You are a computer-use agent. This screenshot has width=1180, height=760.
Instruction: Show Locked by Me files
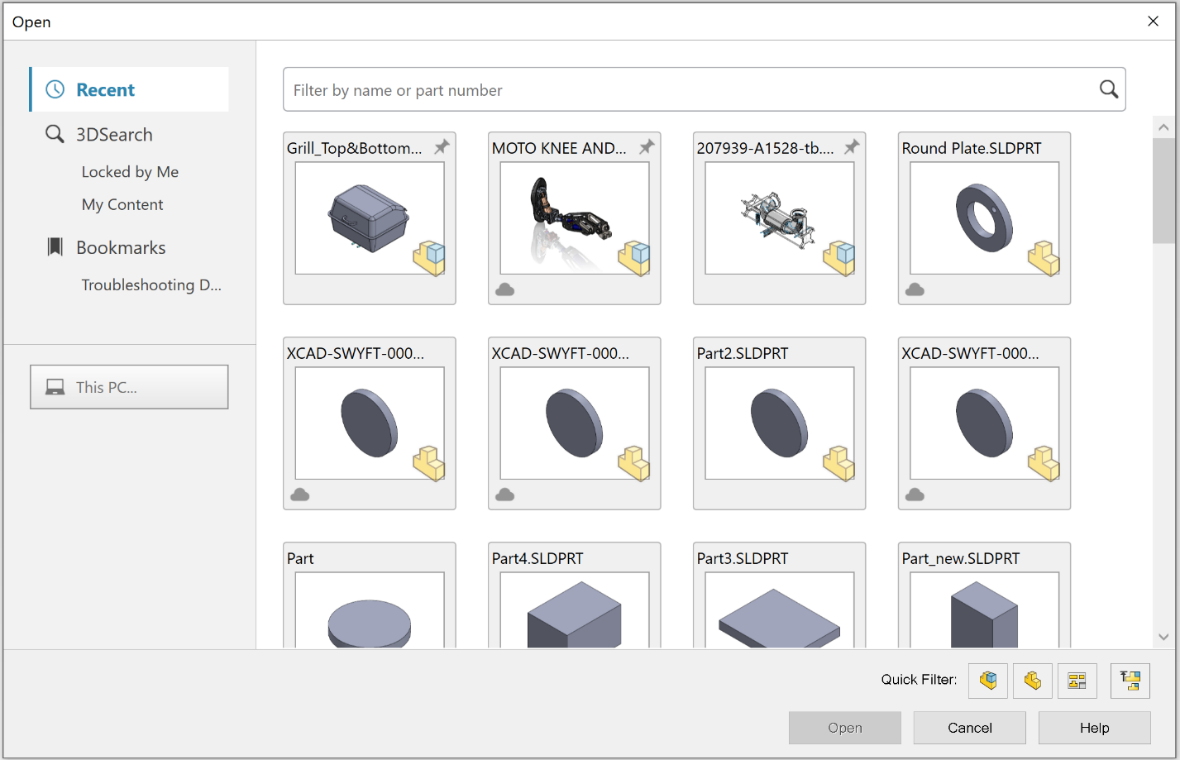130,172
